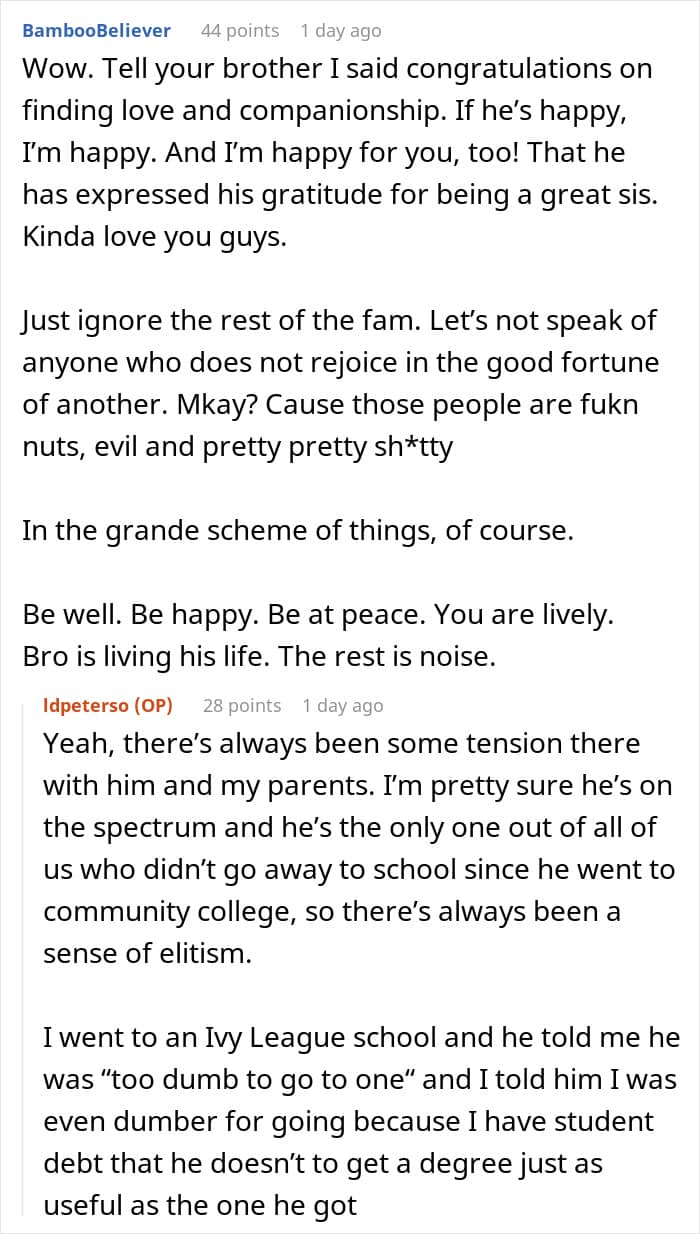The image size is (700, 1234).
Task: Click the "(OP)" tag beside ldpeterso
Action: [153, 705]
